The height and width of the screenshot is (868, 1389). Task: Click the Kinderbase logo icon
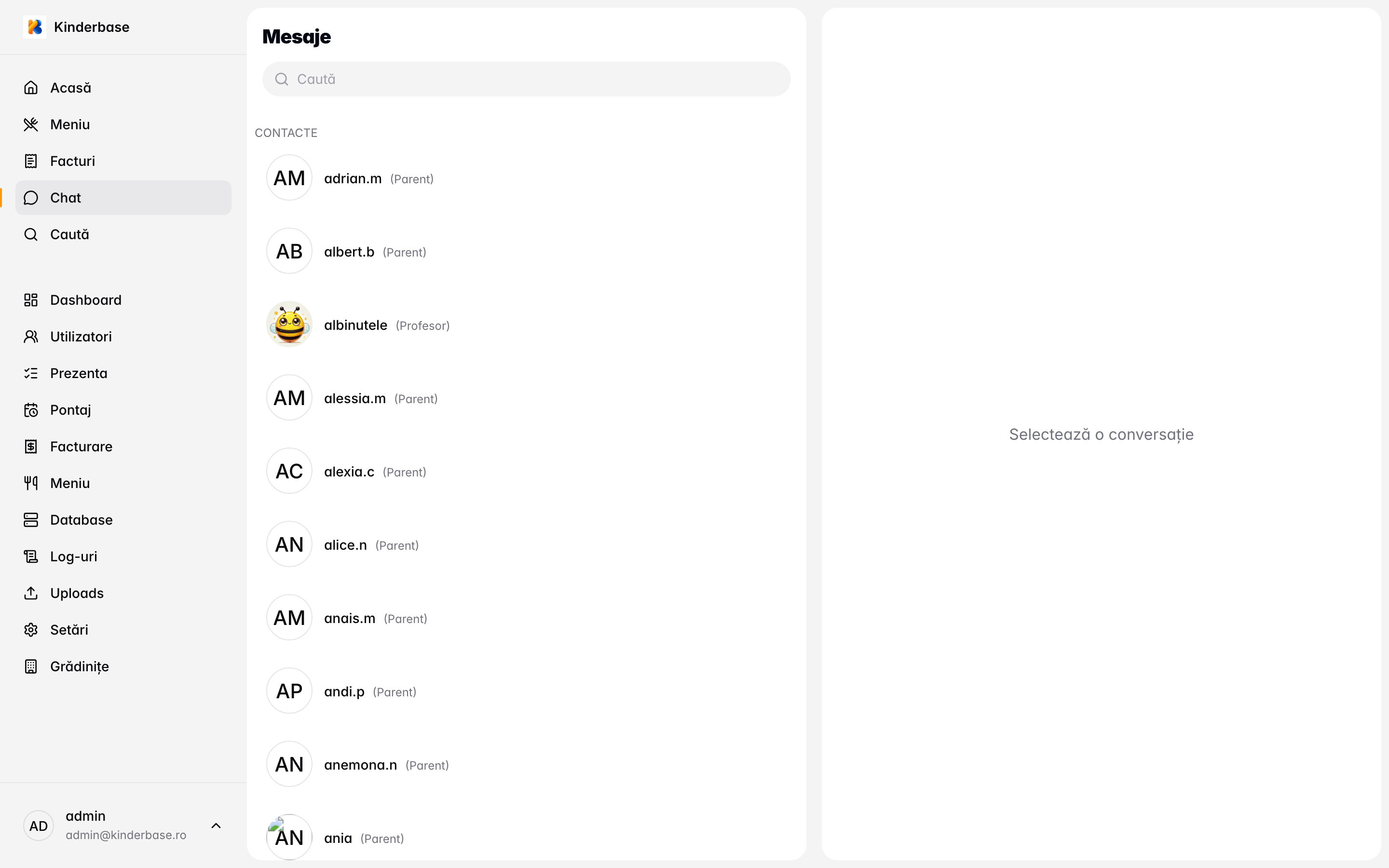(34, 27)
